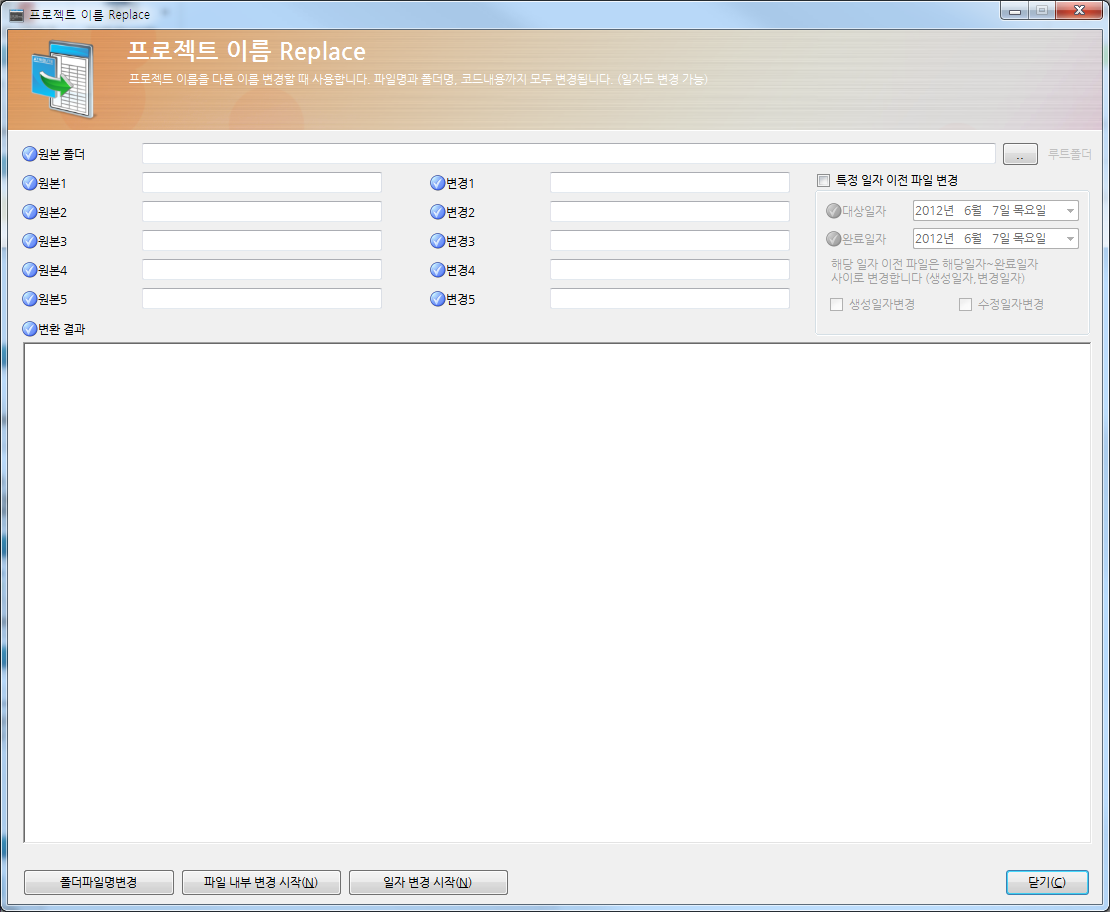Viewport: 1110px width, 912px height.
Task: Start 파일 내부 변경 시작(N)
Action: (261, 882)
